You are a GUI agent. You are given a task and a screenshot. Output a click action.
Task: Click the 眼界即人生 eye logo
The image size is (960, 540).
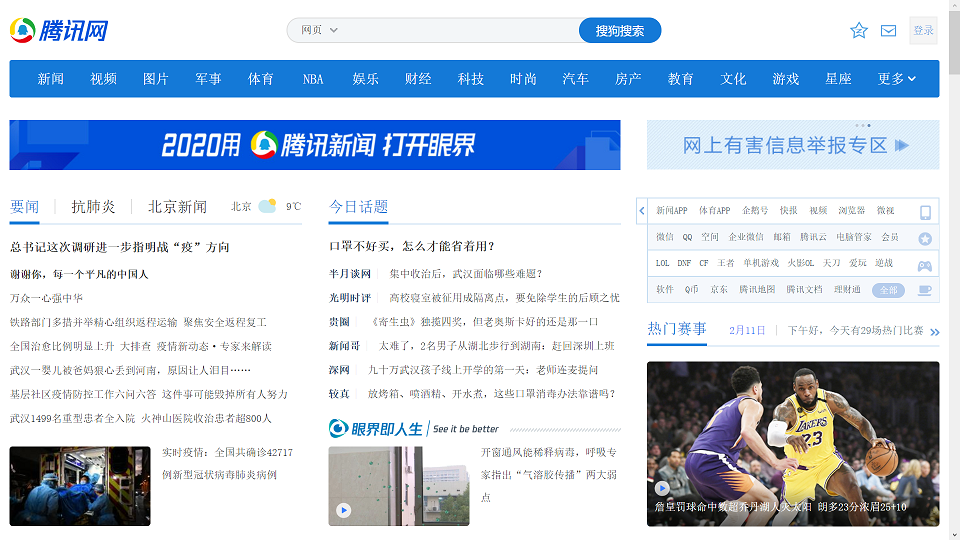pyautogui.click(x=339, y=428)
